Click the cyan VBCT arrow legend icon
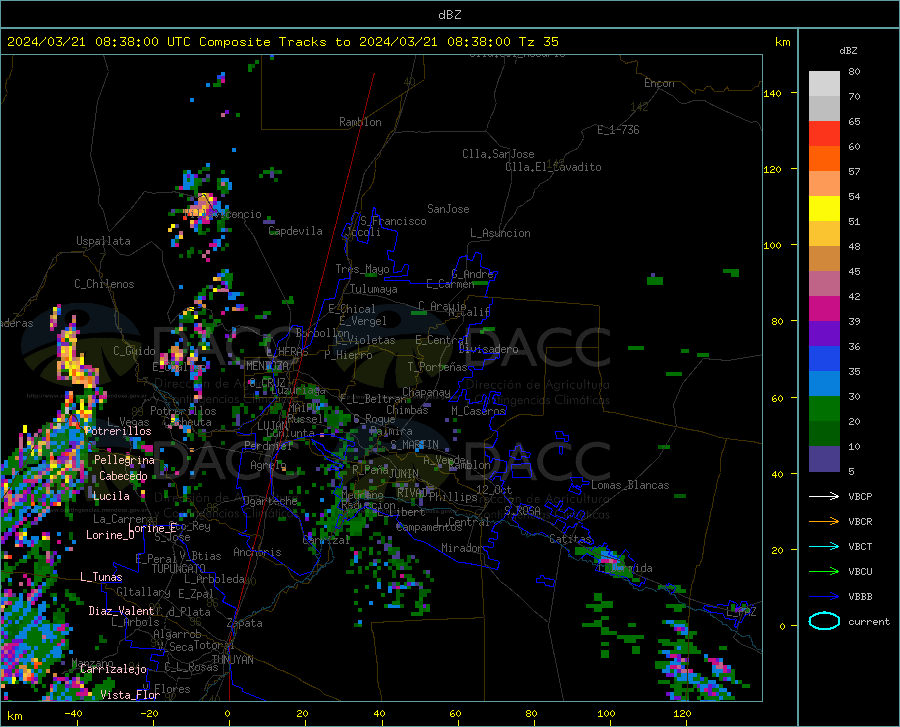The height and width of the screenshot is (727, 900). coord(824,546)
